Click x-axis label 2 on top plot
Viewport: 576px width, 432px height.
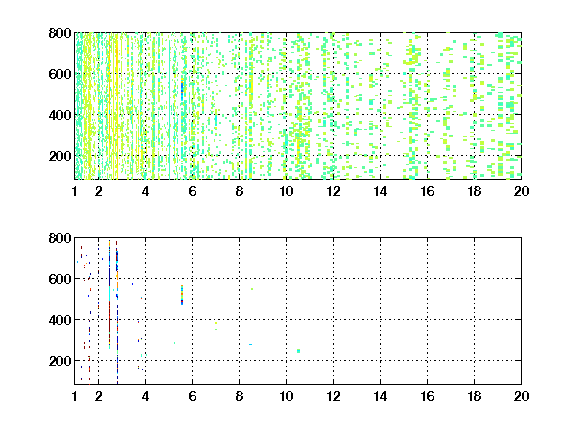[x=98, y=191]
